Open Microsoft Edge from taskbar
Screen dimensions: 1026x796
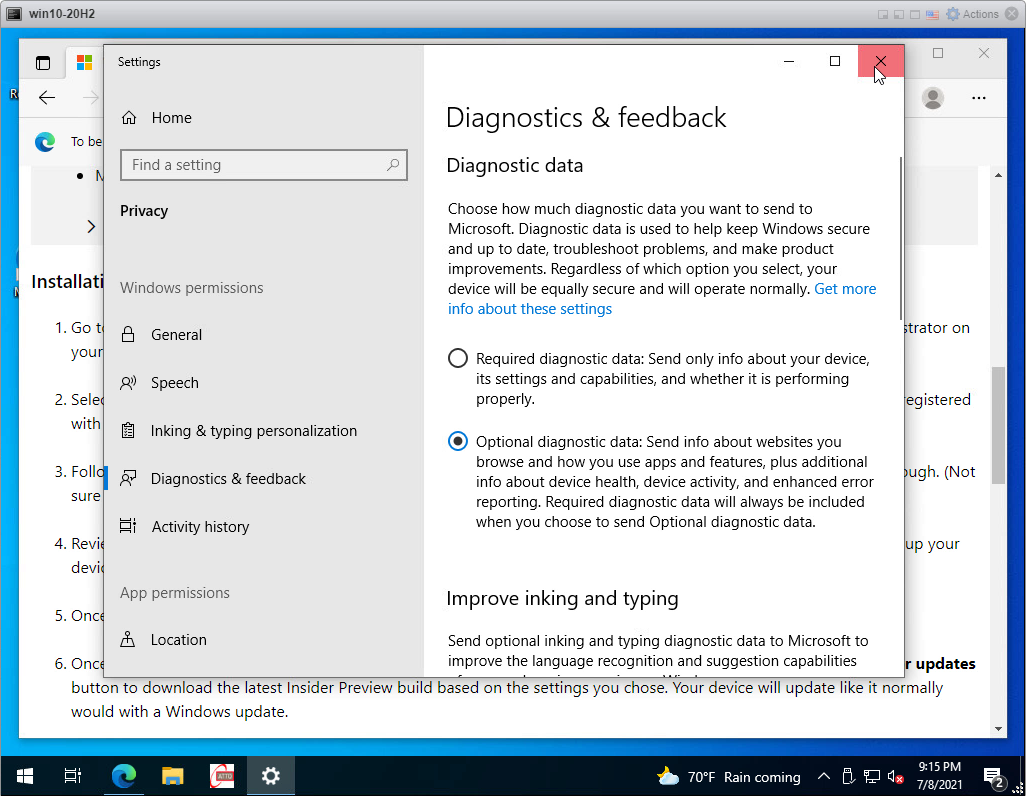pos(124,776)
